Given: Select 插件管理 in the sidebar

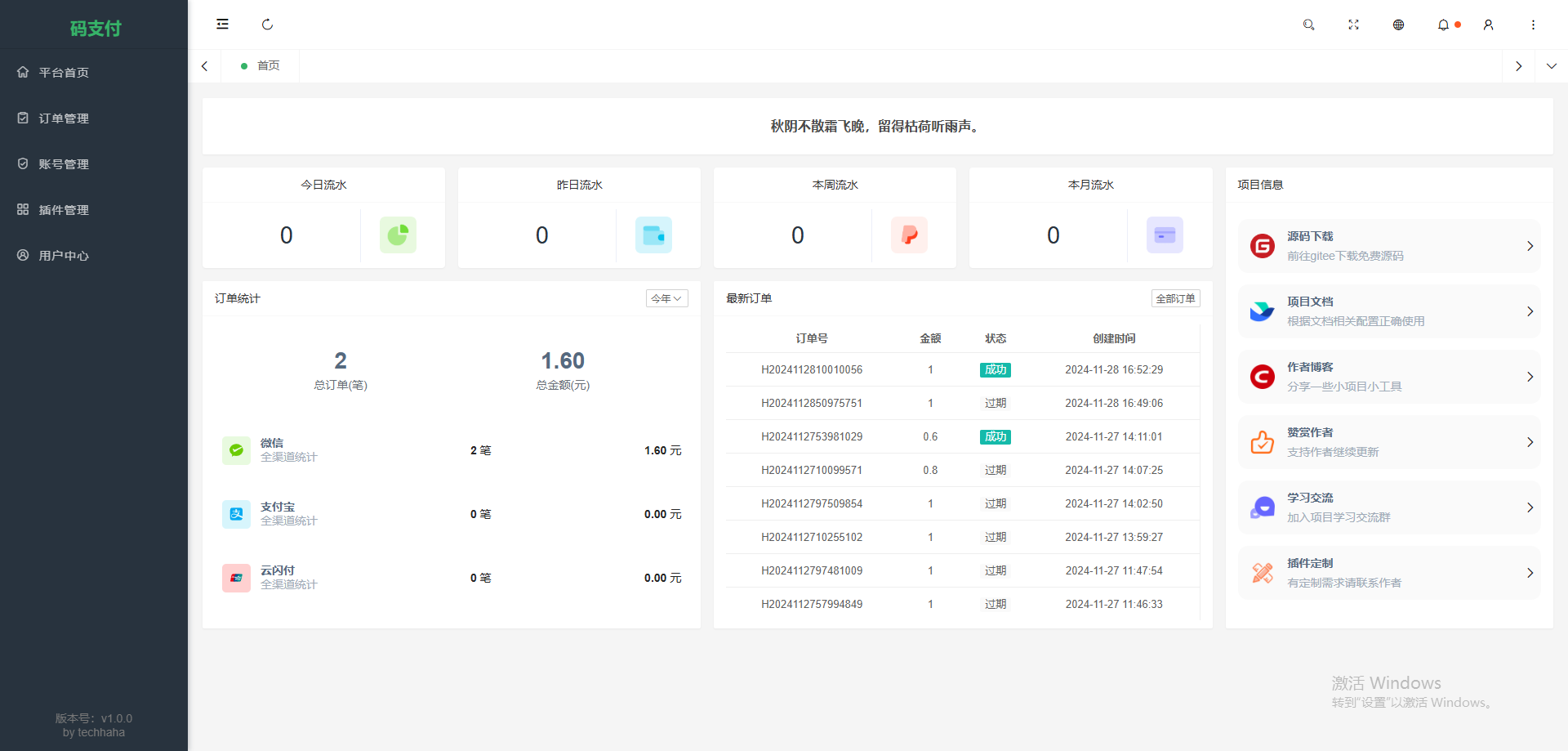Looking at the screenshot, I should point(62,209).
